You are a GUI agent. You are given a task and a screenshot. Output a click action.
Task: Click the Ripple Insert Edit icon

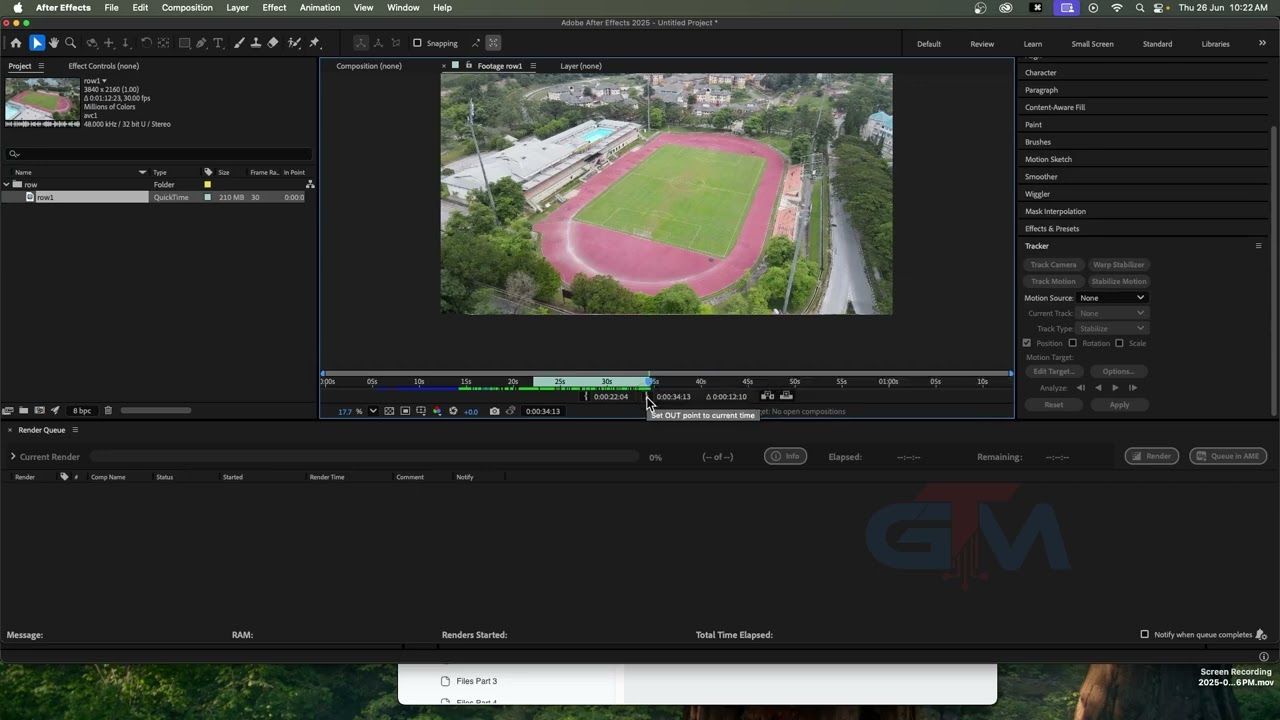[767, 396]
